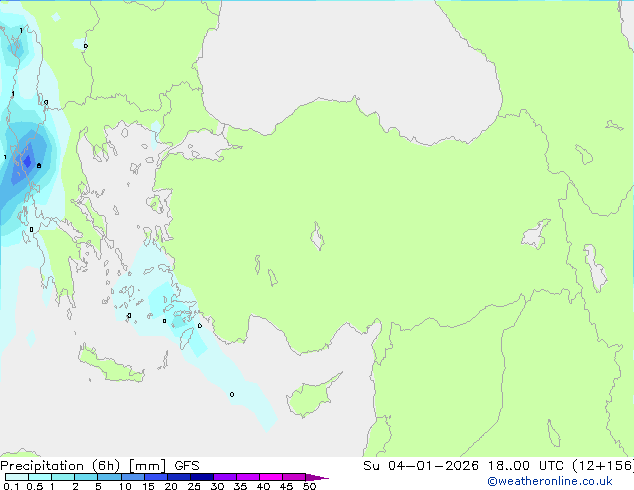Click the swatch between 35 and 40
The width and height of the screenshot is (634, 490).
(x=248, y=477)
